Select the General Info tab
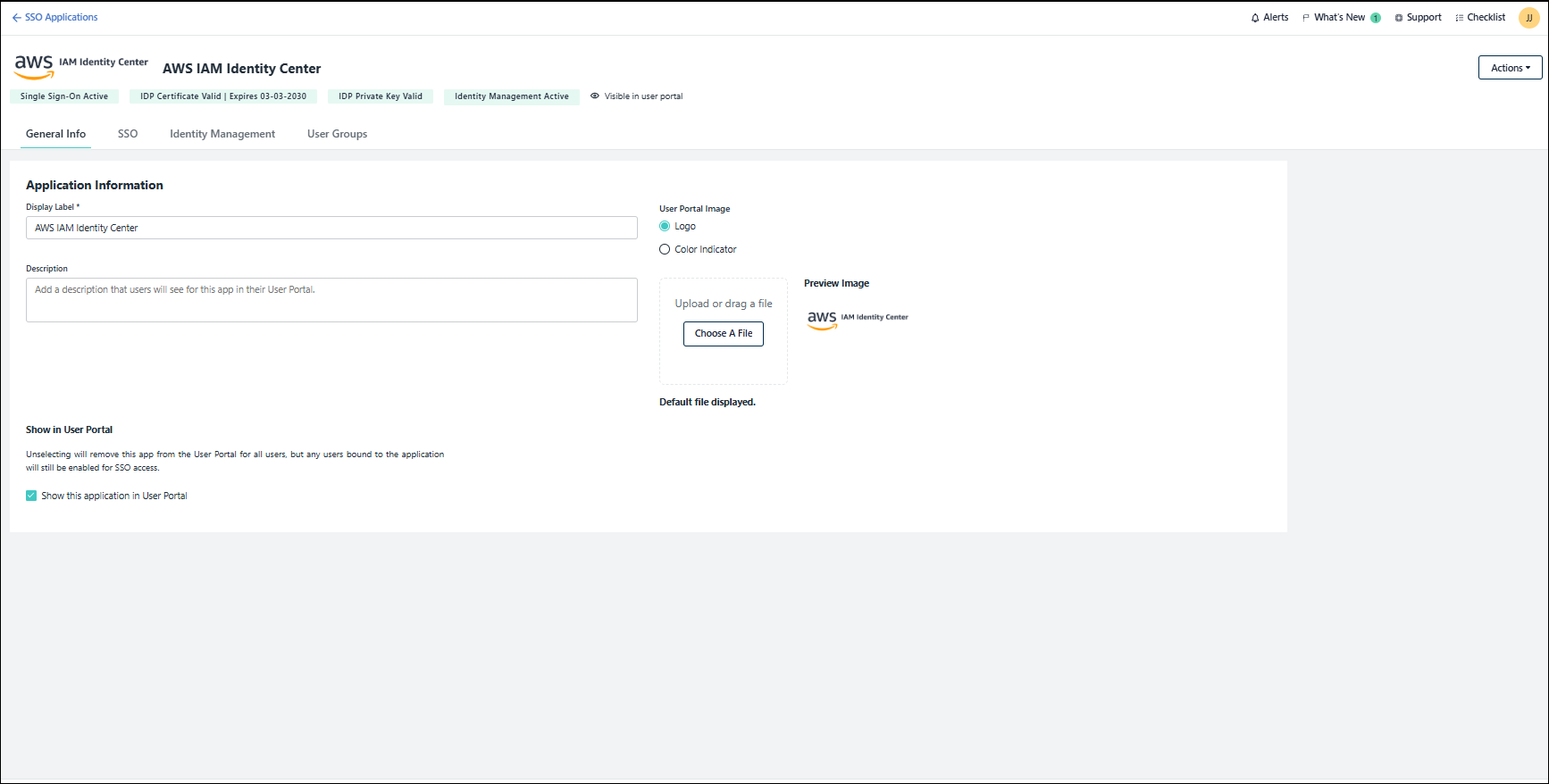This screenshot has height=784, width=1549. click(x=55, y=134)
